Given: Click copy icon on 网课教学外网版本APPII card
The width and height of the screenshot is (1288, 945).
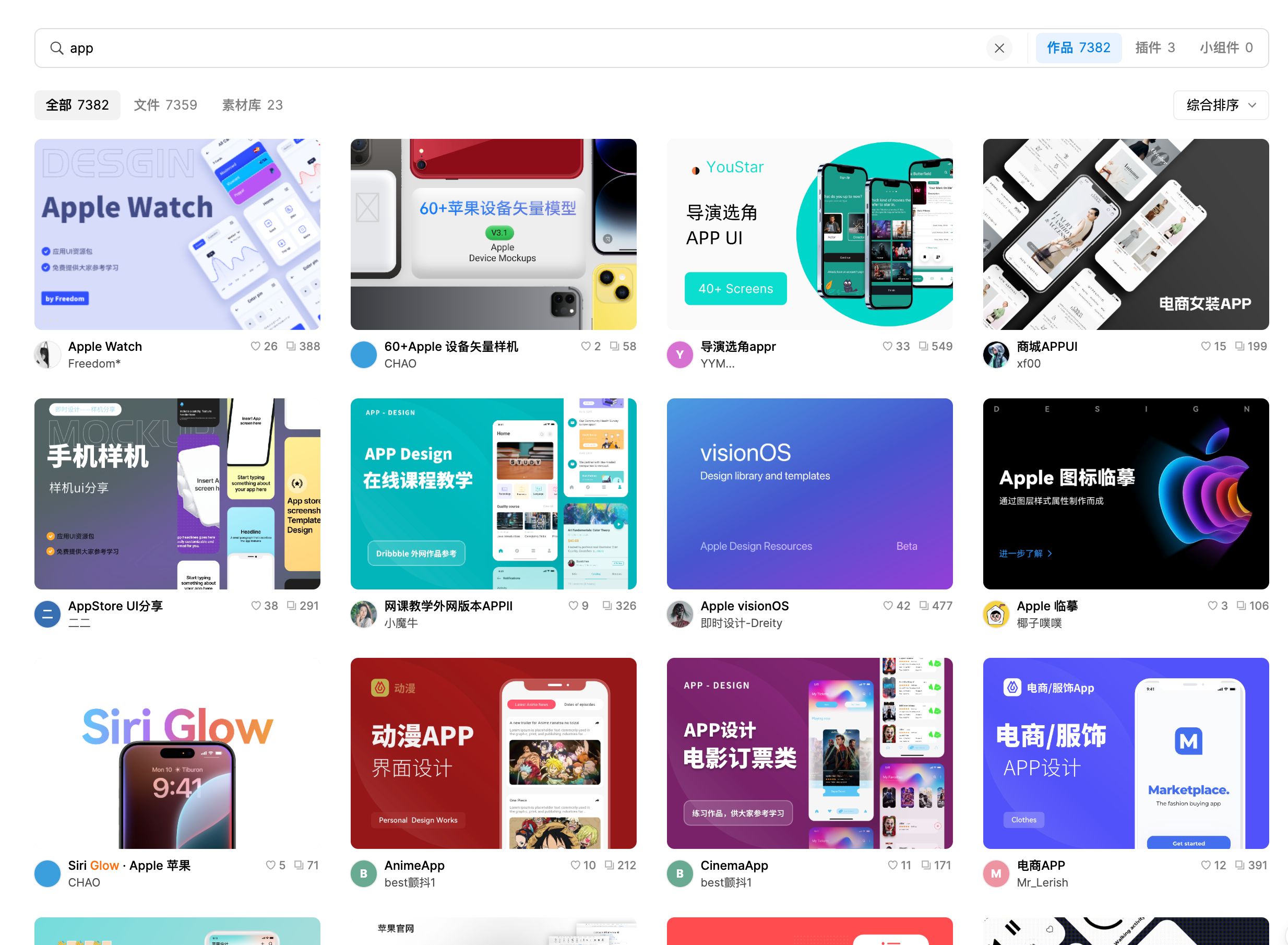Looking at the screenshot, I should (607, 605).
